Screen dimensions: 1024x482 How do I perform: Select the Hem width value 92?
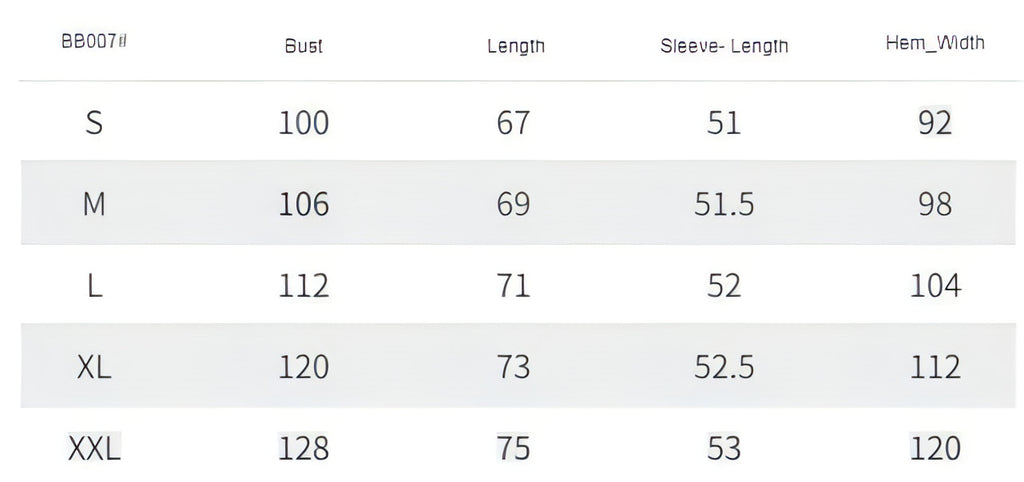tap(935, 123)
